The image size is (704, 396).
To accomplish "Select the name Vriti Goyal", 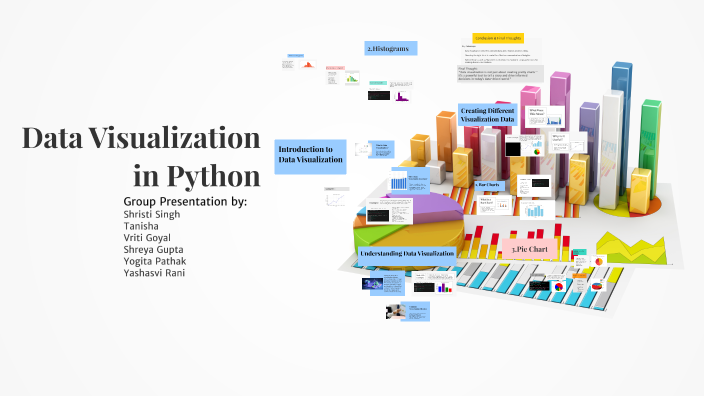I will 147,238.
